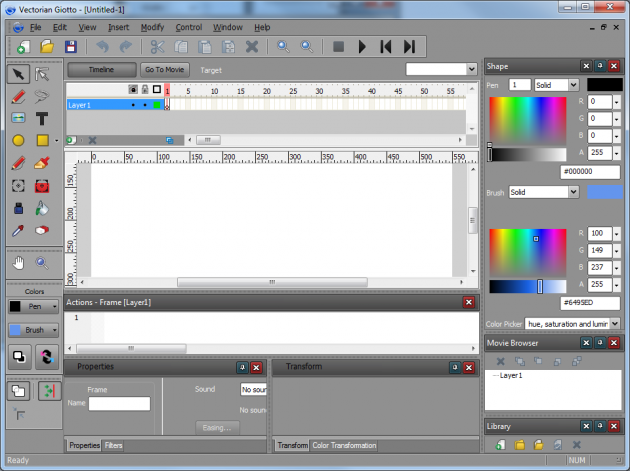The height and width of the screenshot is (471, 630).
Task: Expand the Target combo box
Action: coord(471,70)
